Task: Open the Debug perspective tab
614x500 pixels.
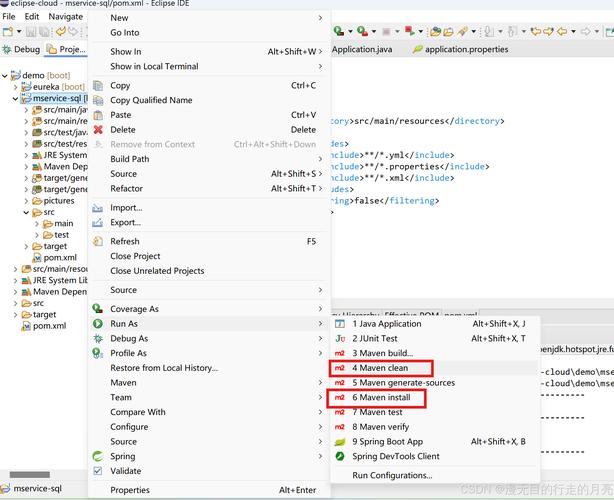Action: 21,49
